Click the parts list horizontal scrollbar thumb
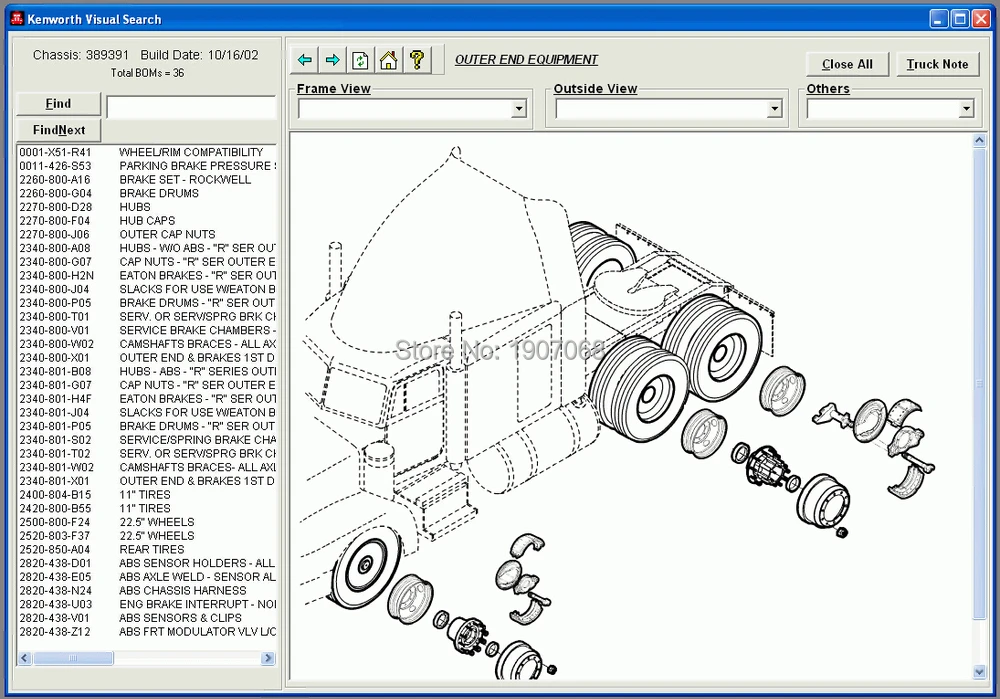 click(73, 658)
